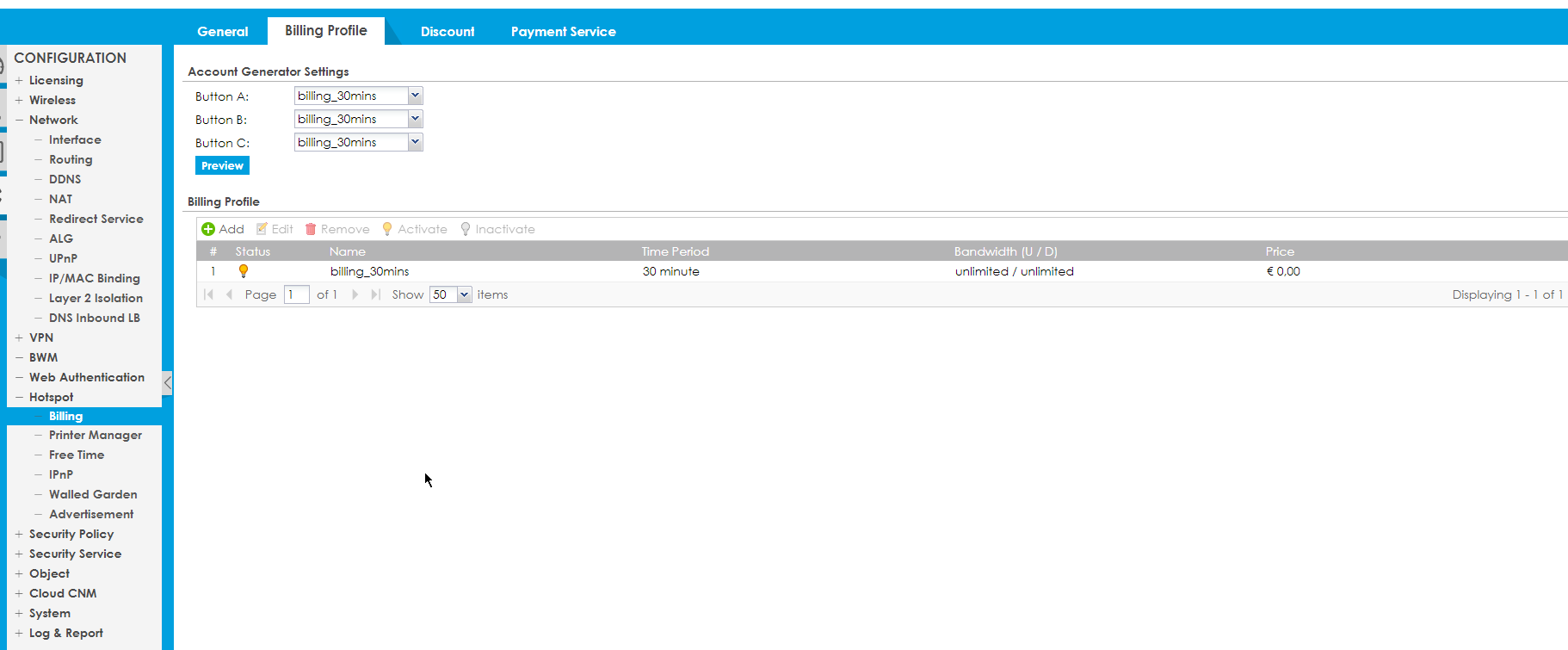Click the Edit pencil icon in the toolbar
This screenshot has width=1568, height=650.
click(262, 229)
